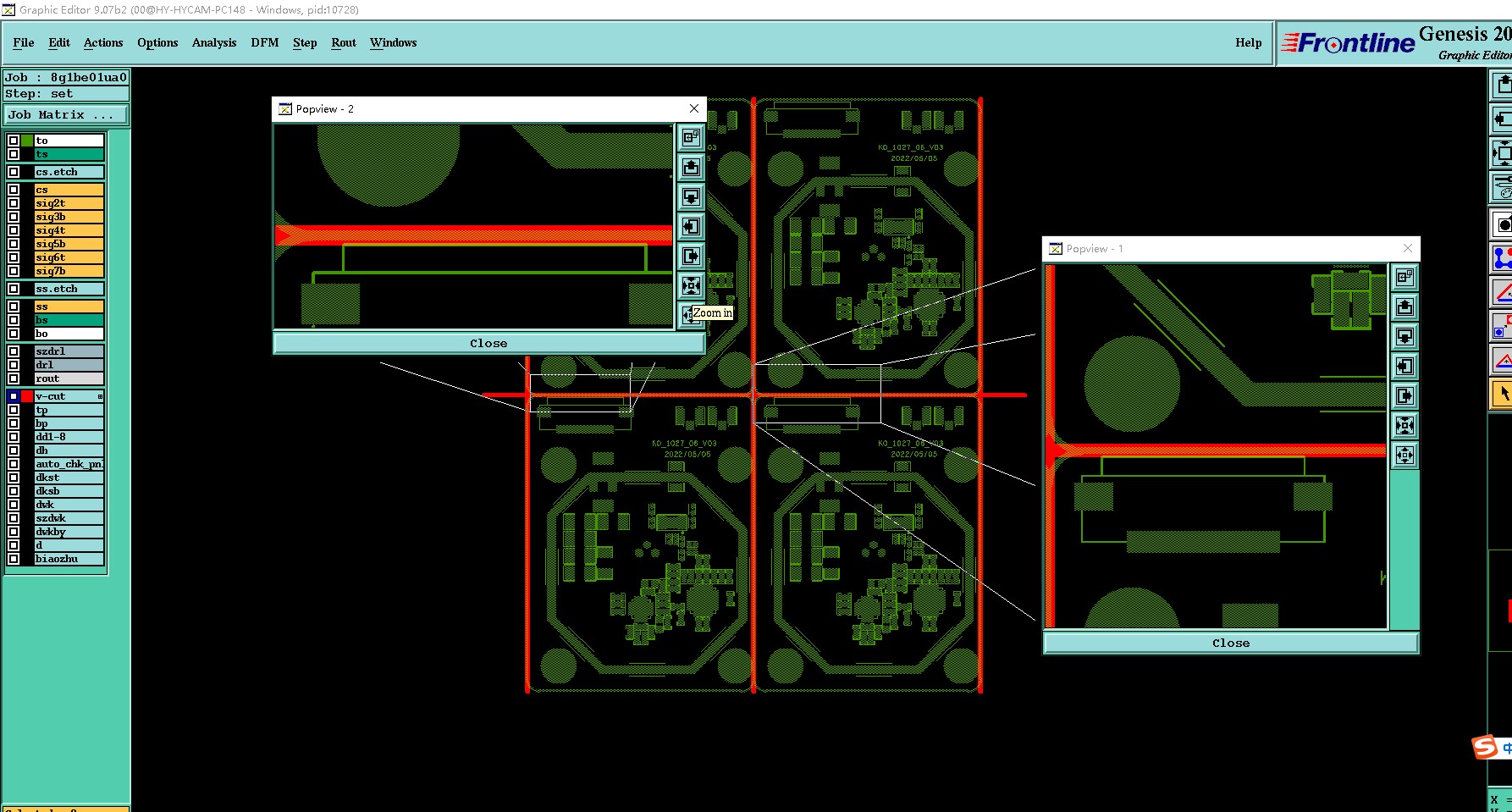Toggle display checkbox for layer to
This screenshot has width=1512, height=812.
14,141
